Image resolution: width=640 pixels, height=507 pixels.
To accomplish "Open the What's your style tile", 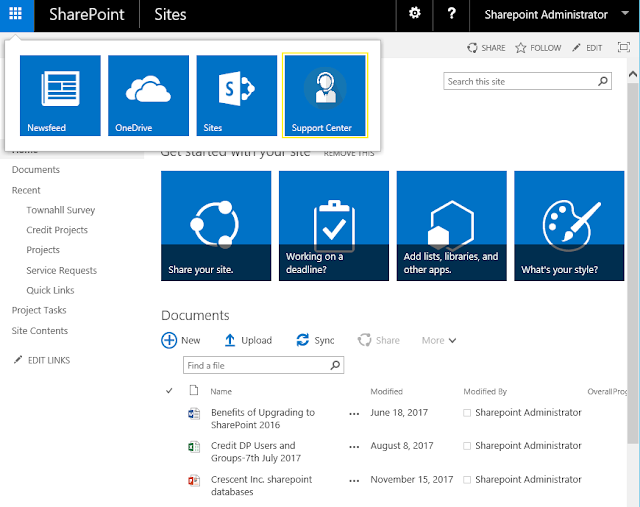I will point(569,226).
